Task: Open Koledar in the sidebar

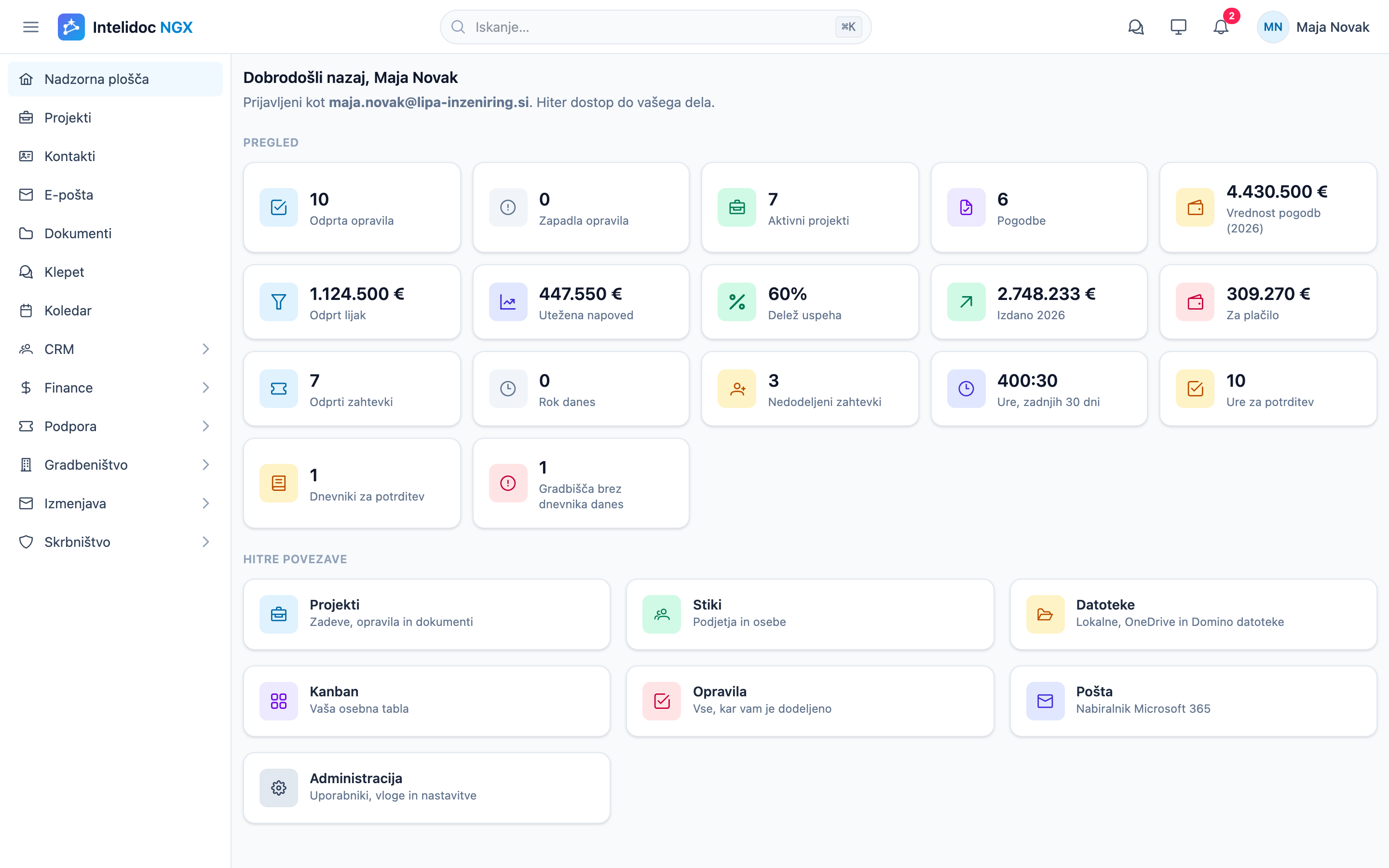Action: click(x=115, y=311)
